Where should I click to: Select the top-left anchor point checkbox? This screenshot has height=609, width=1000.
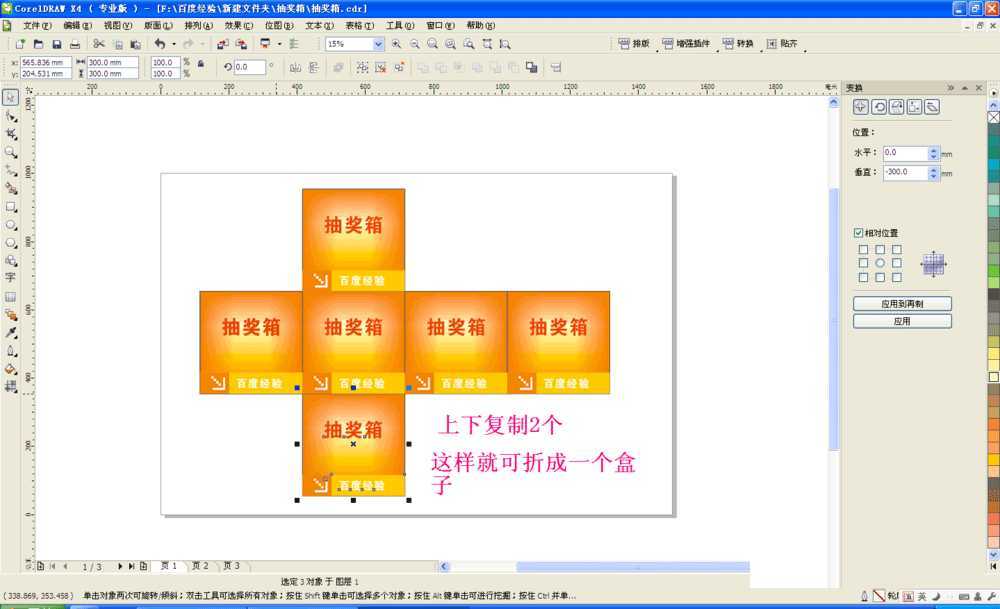864,249
